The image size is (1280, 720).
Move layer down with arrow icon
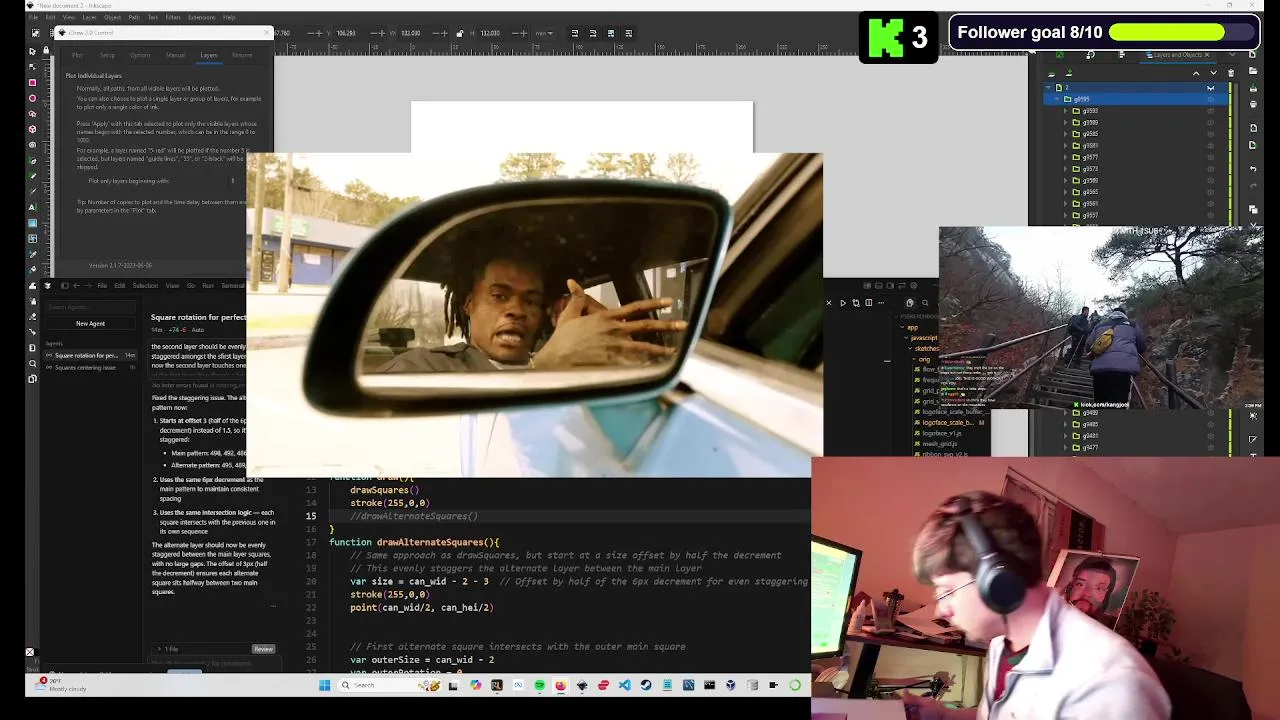[1213, 73]
